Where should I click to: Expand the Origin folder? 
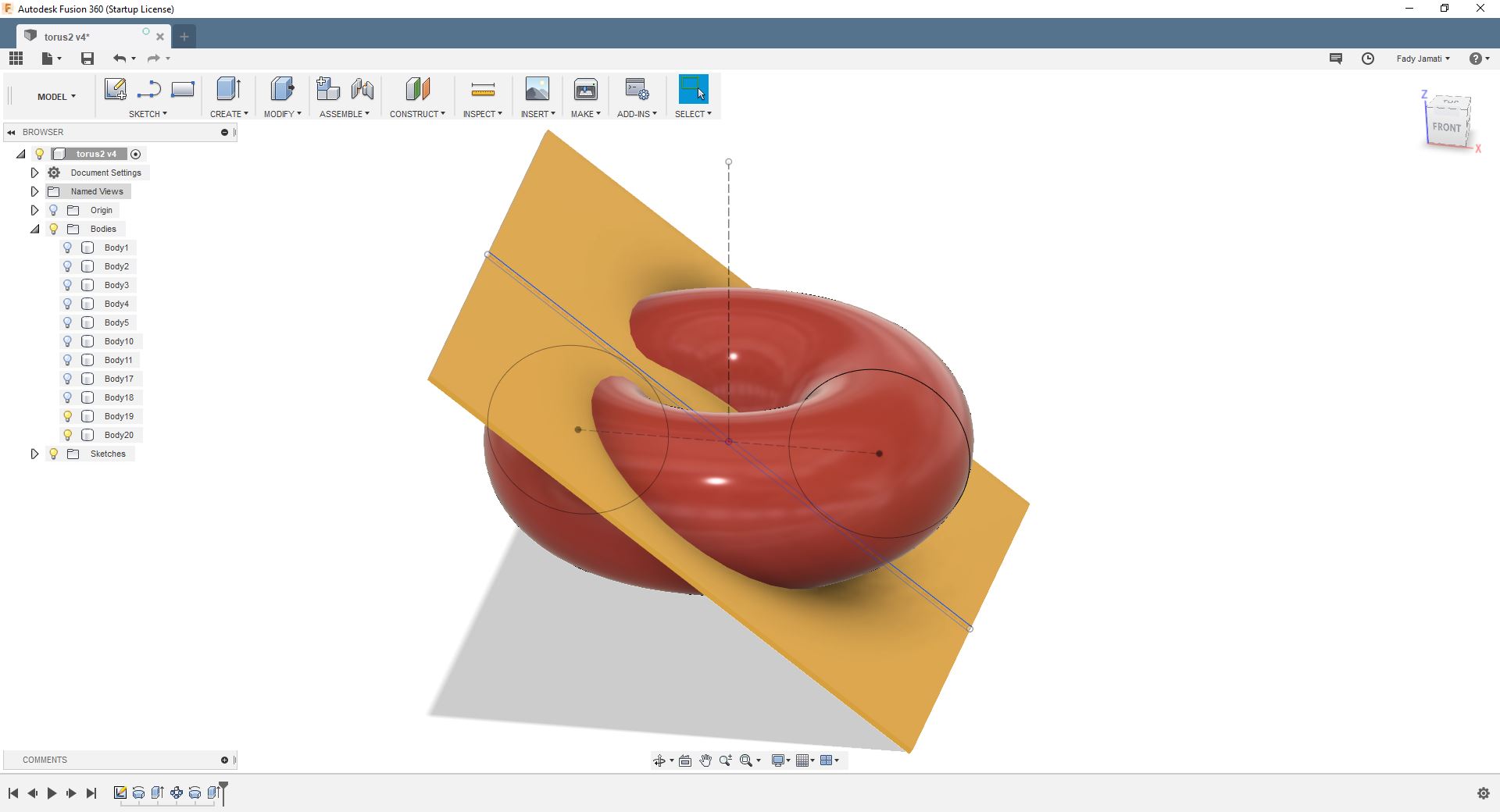(x=34, y=210)
